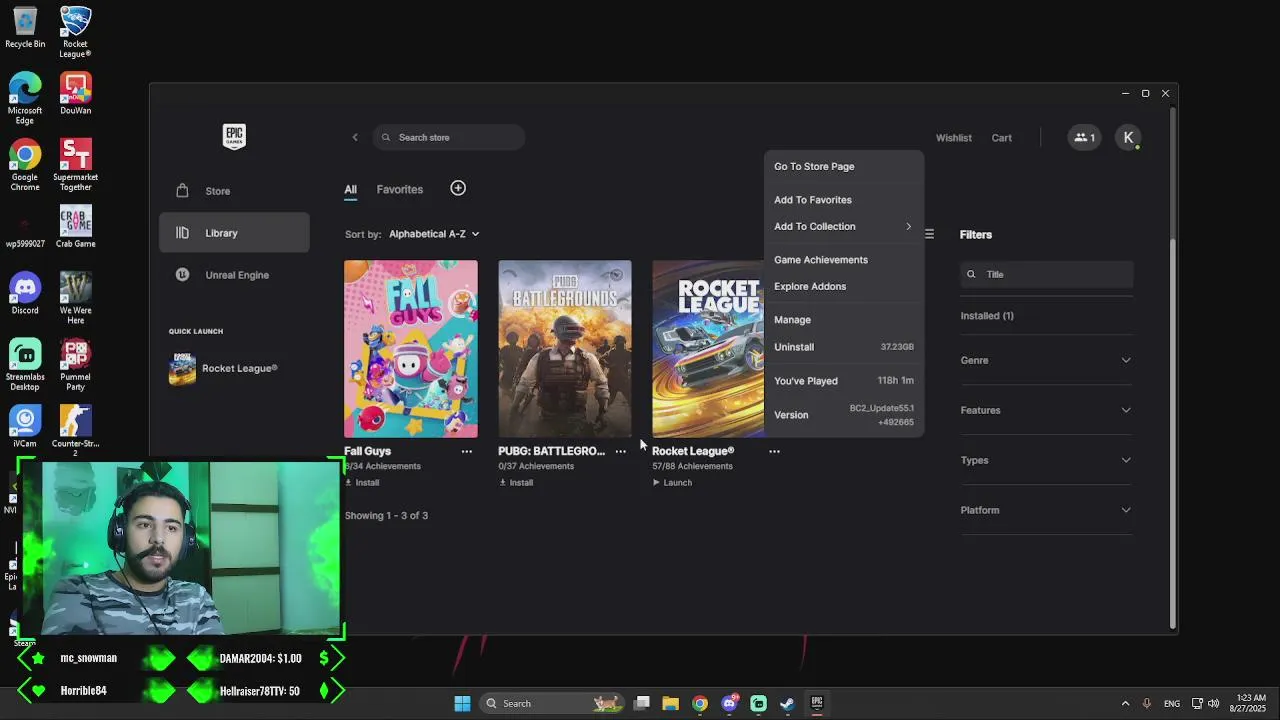Click the Title filter input field
This screenshot has width=1280, height=720.
[1046, 274]
